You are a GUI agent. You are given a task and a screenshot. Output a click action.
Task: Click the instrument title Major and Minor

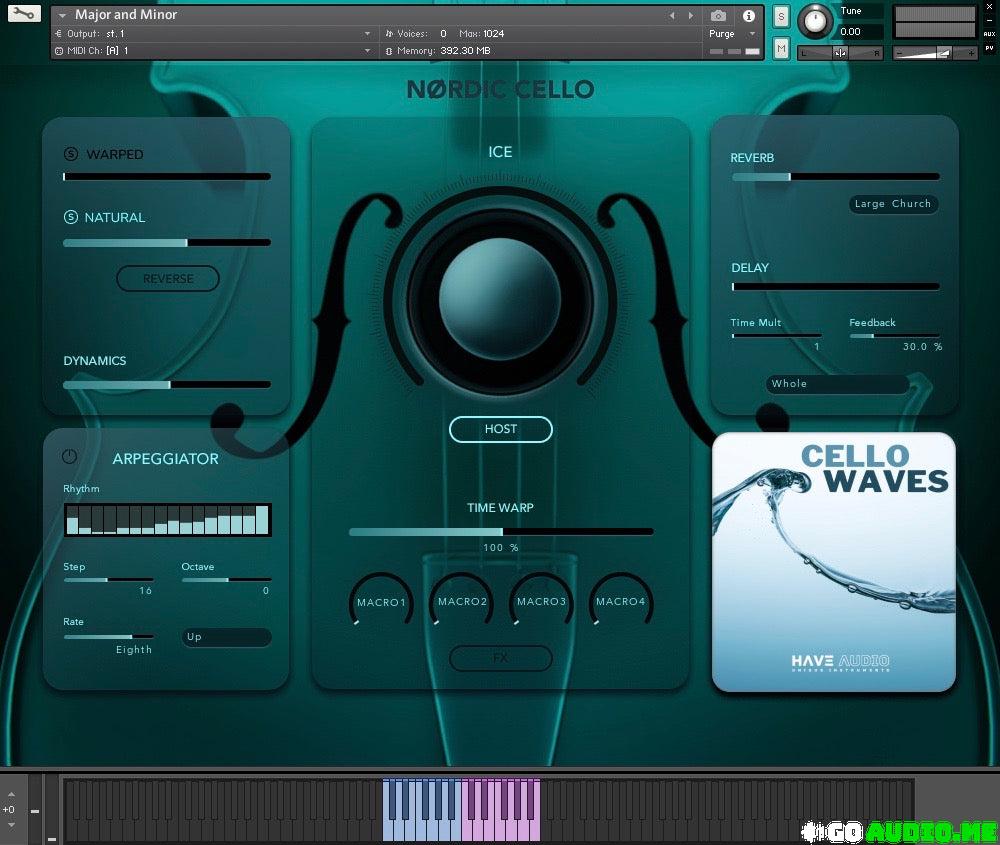tap(126, 15)
